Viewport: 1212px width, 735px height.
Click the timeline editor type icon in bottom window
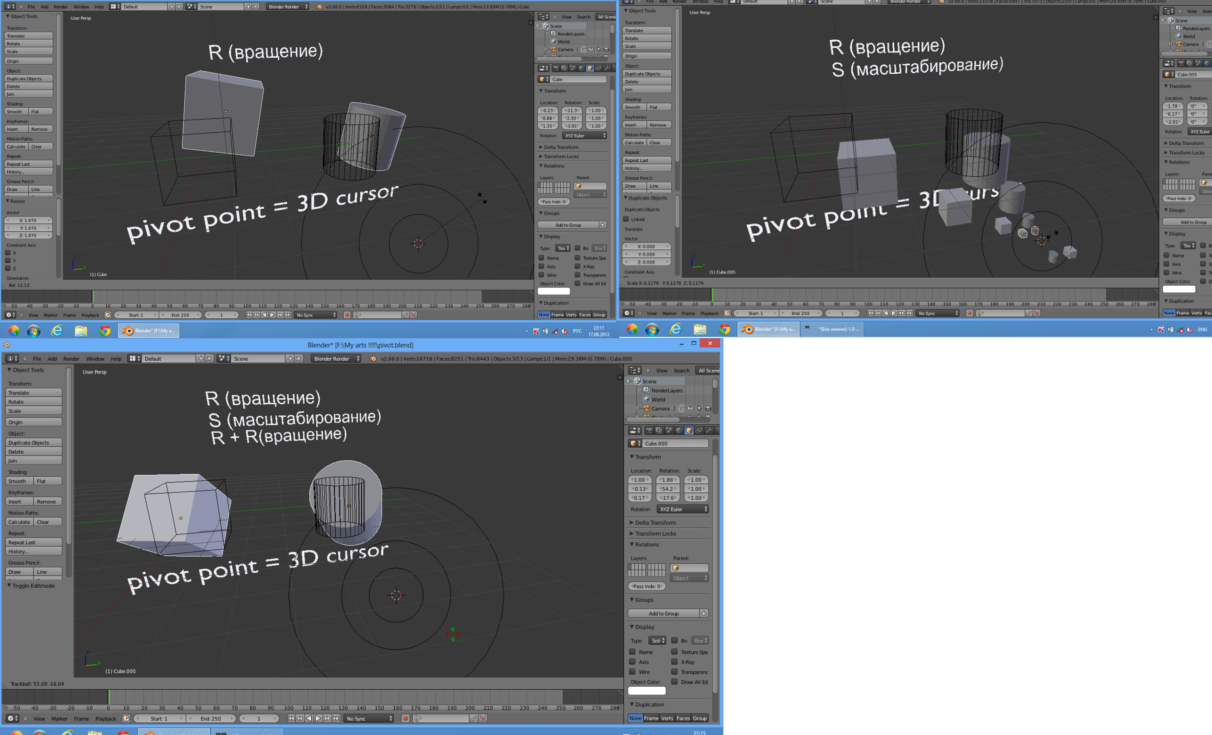point(11,719)
